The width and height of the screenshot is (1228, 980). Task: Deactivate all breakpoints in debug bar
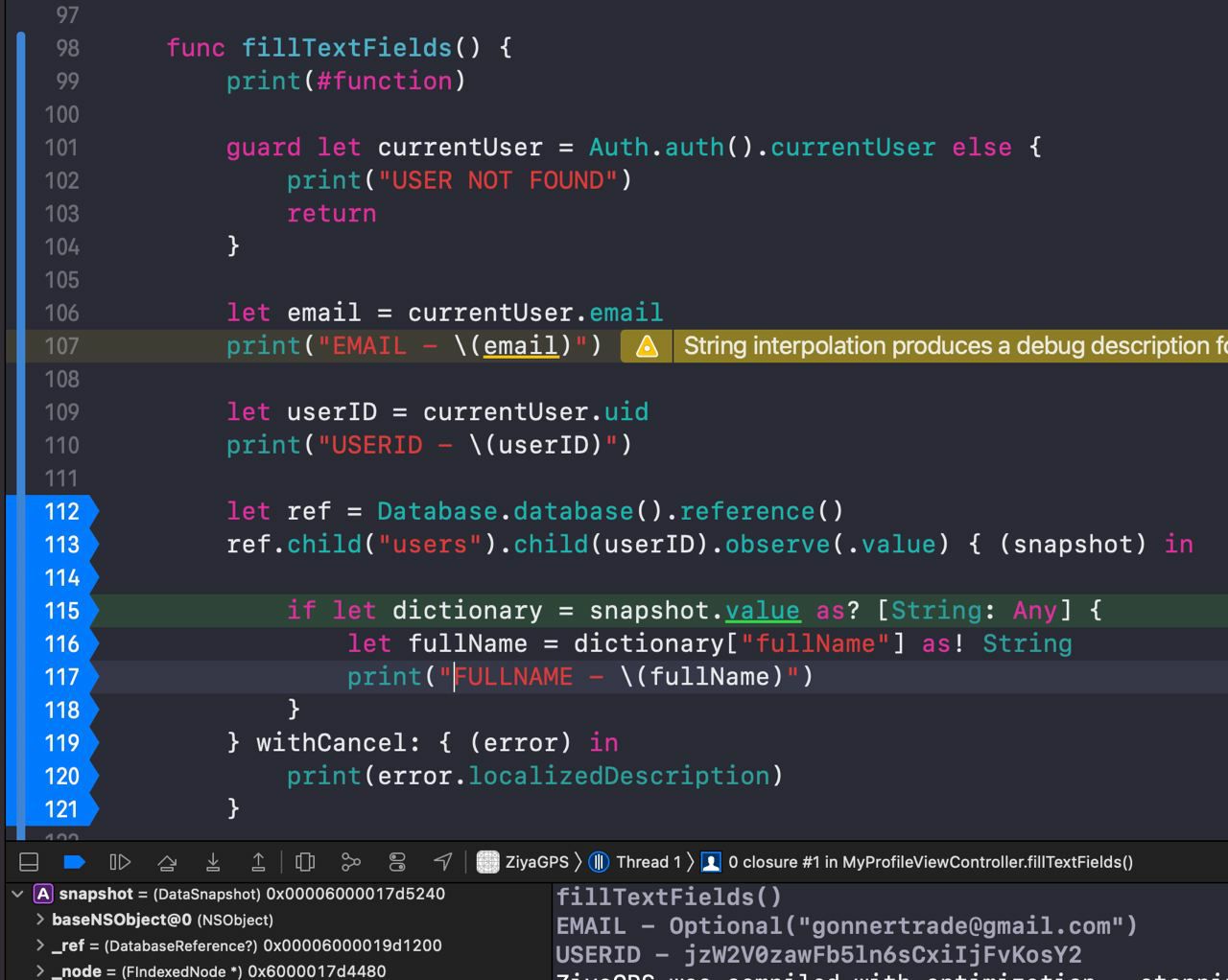[74, 862]
